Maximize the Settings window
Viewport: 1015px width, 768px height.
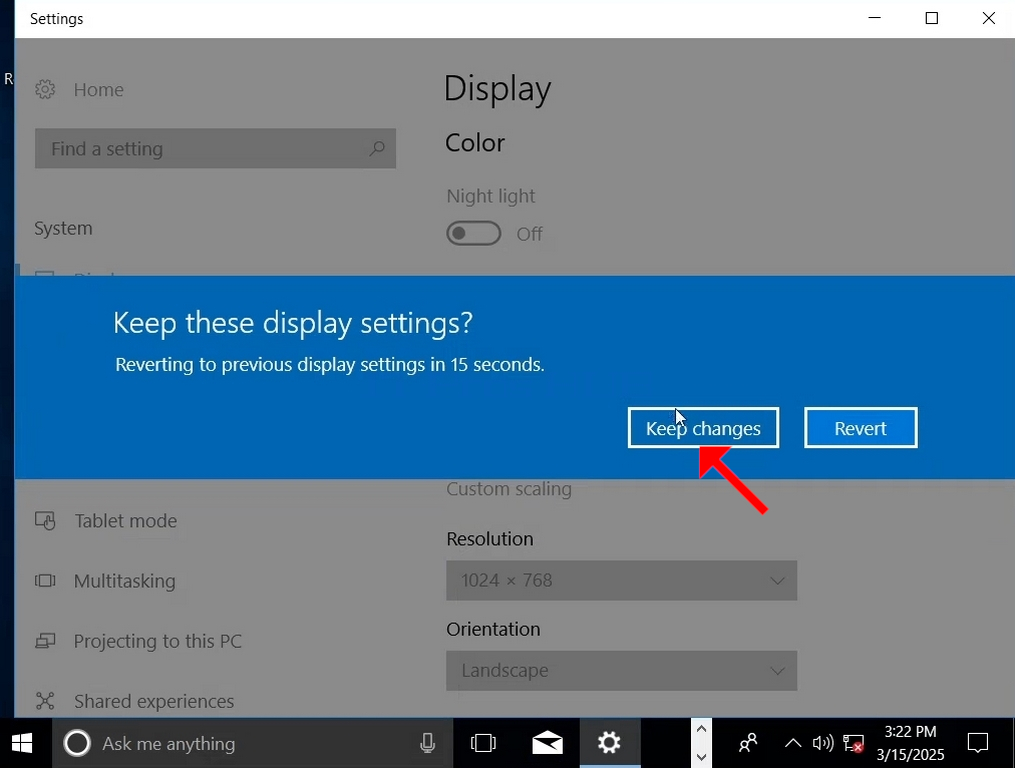[931, 18]
